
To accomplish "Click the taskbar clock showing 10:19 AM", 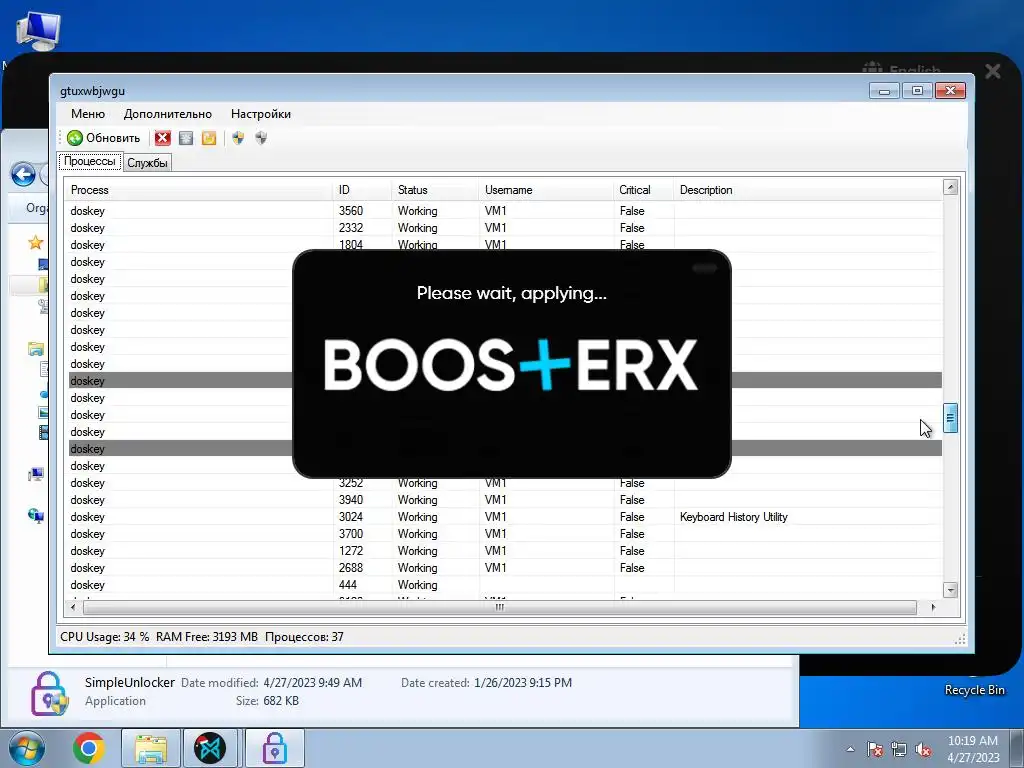I will pos(973,749).
